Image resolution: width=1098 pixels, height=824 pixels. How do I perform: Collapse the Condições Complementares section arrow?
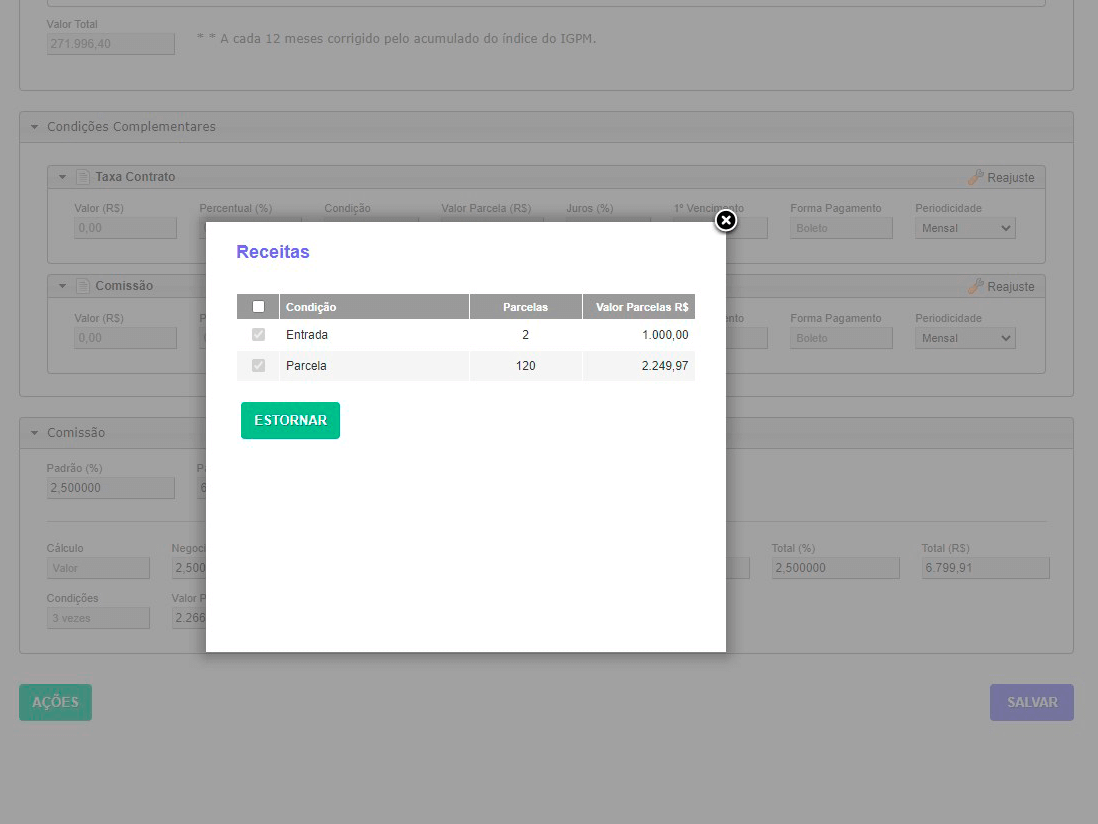coord(34,127)
